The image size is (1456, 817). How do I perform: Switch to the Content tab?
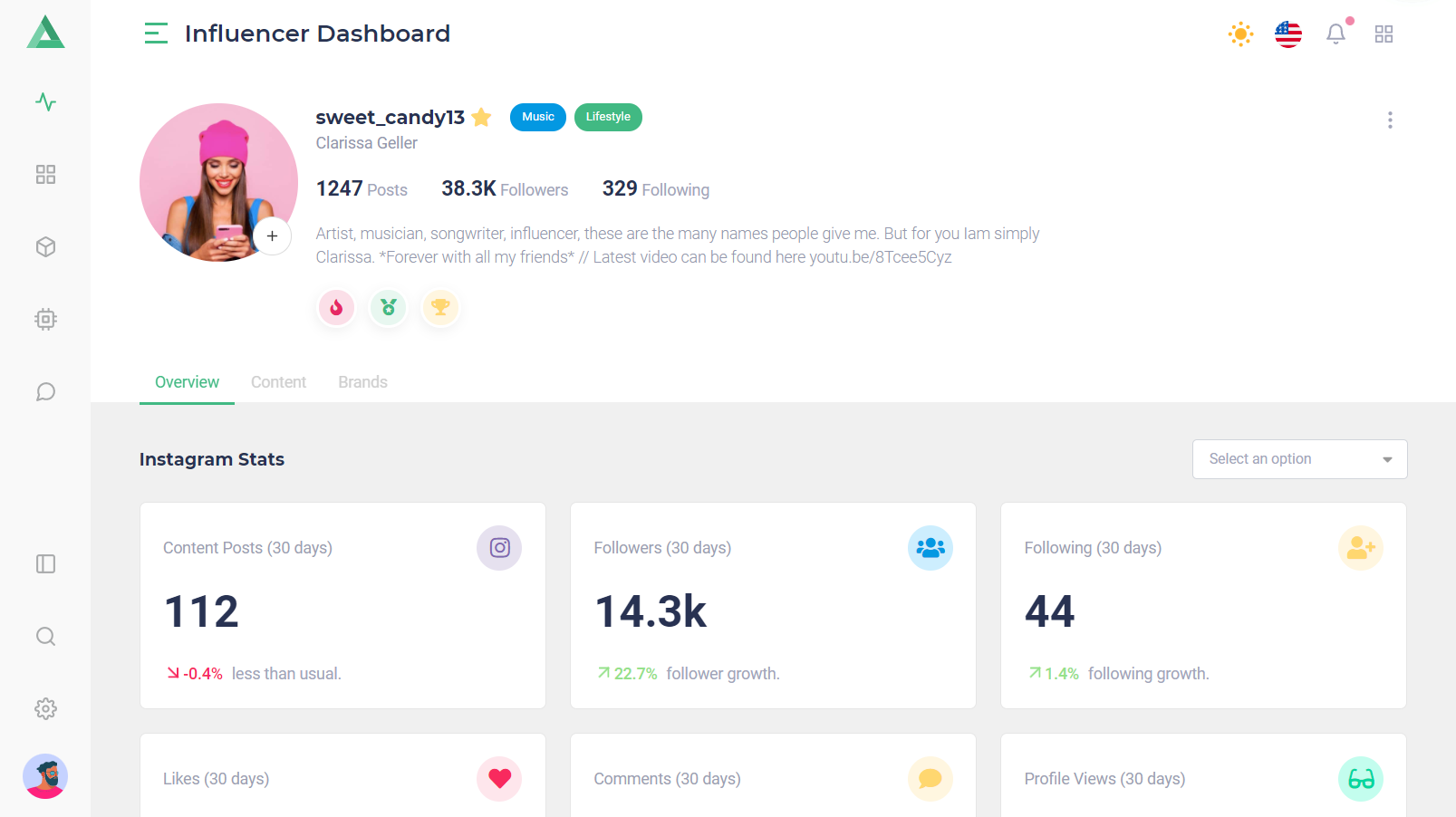(278, 382)
